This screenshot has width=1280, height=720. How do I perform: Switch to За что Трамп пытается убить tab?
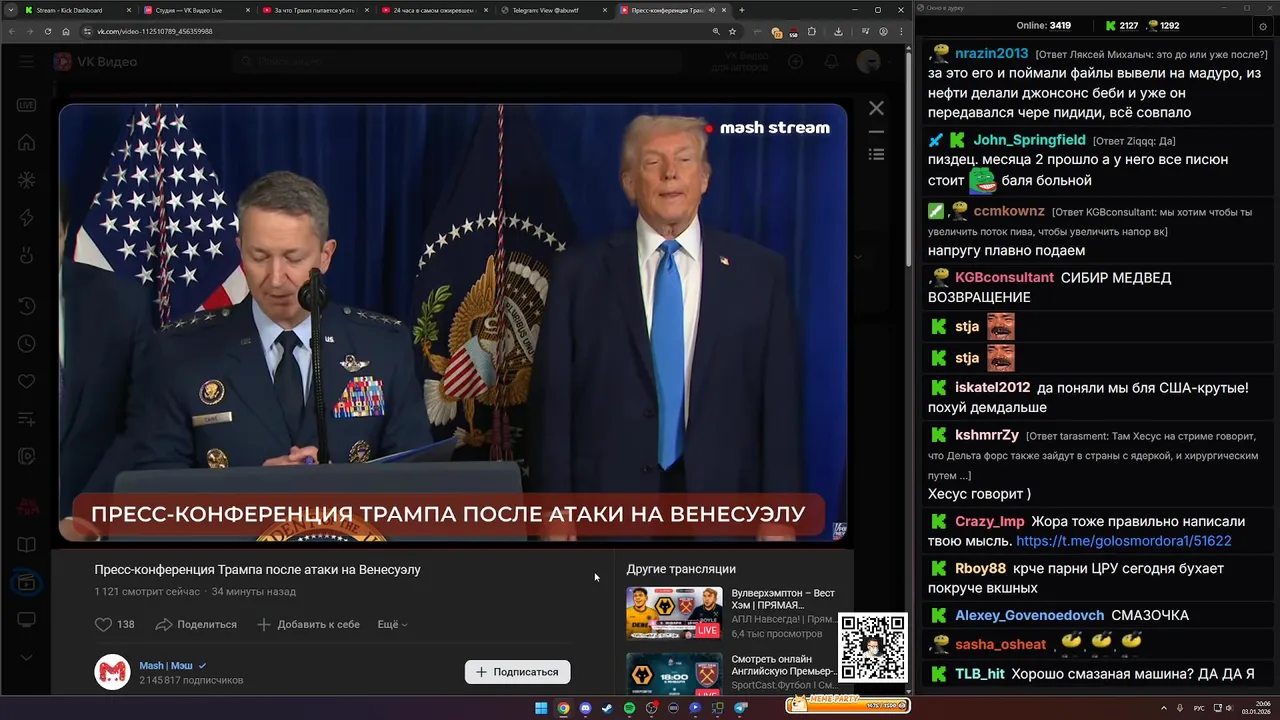(x=314, y=10)
